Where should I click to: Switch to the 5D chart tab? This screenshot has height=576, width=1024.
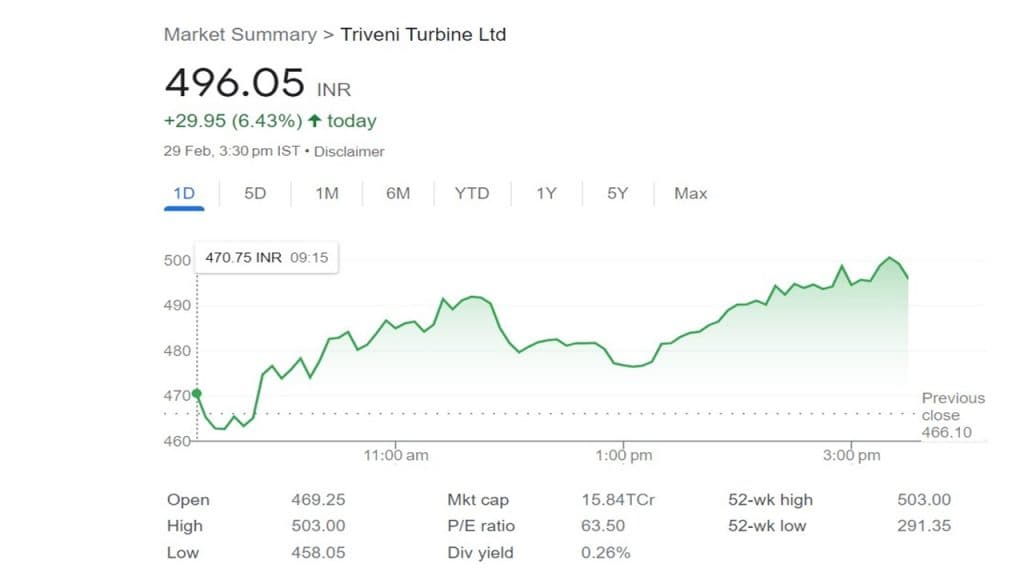255,193
